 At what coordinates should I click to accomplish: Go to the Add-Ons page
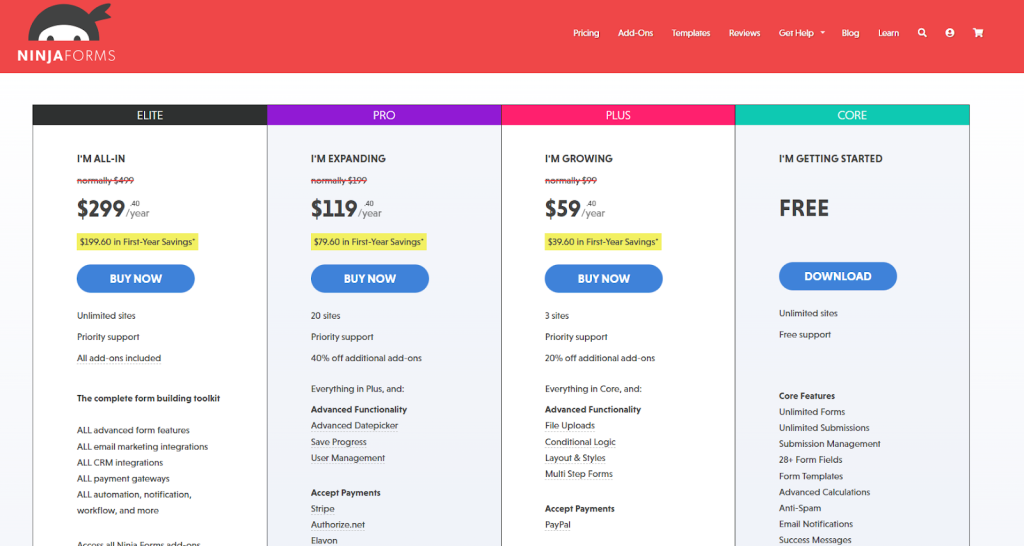click(x=635, y=33)
